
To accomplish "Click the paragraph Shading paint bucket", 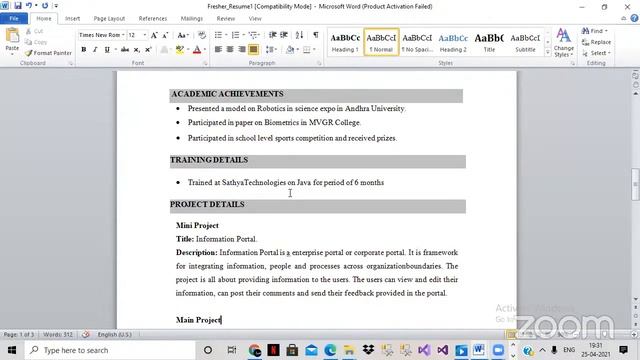I will (290, 49).
